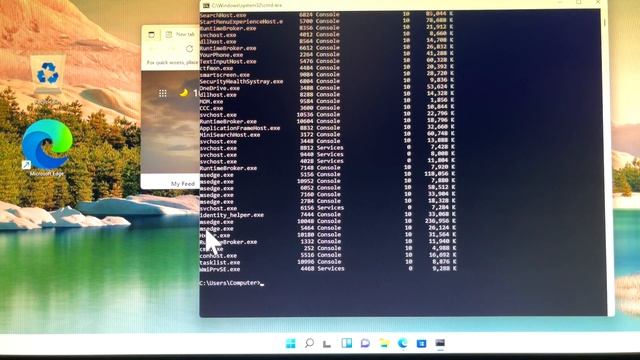Click the smartscreen.exe process row
Image resolution: width=640 pixels, height=360 pixels.
327,74
